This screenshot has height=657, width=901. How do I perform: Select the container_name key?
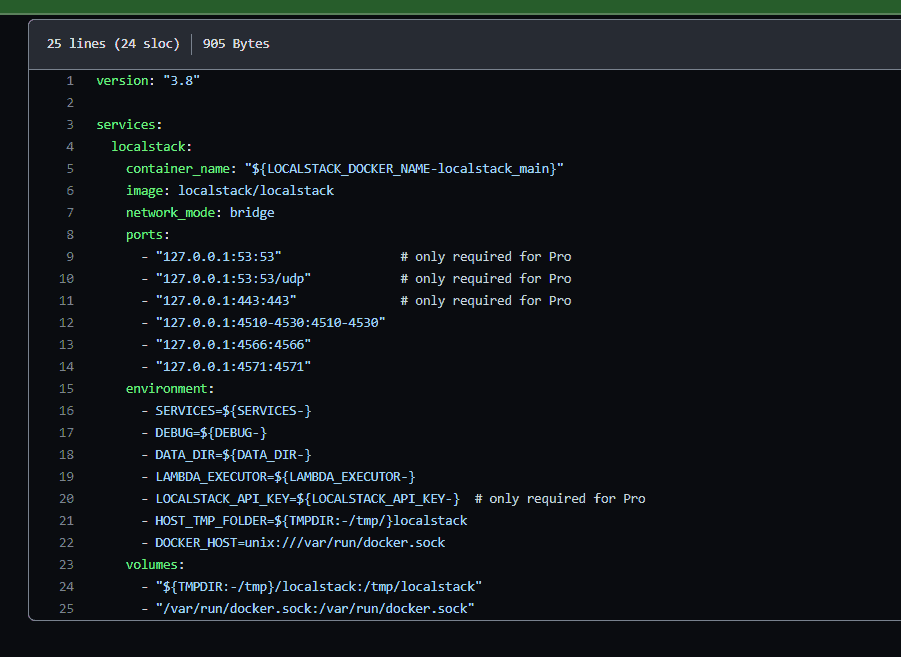173,168
